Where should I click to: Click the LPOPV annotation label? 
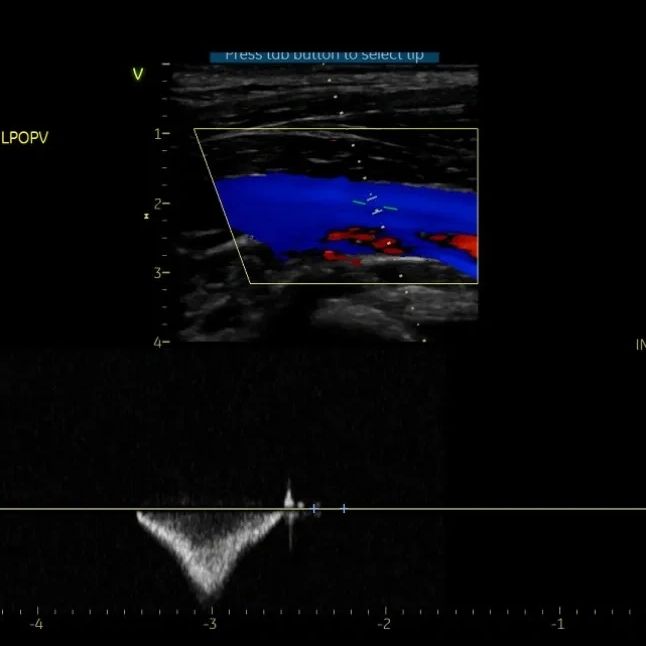tap(24, 138)
